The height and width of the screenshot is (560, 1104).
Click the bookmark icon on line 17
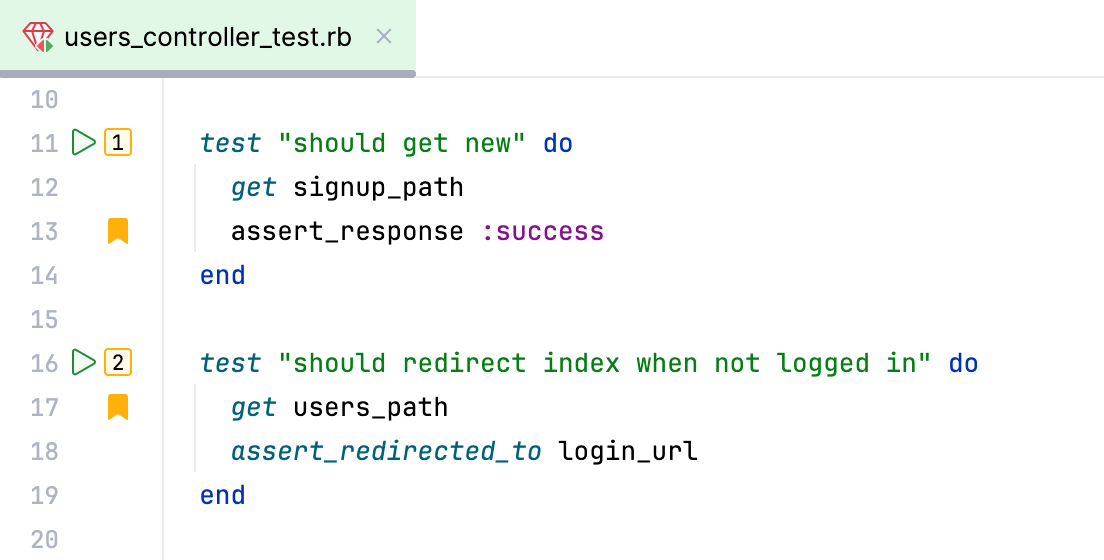pos(118,407)
